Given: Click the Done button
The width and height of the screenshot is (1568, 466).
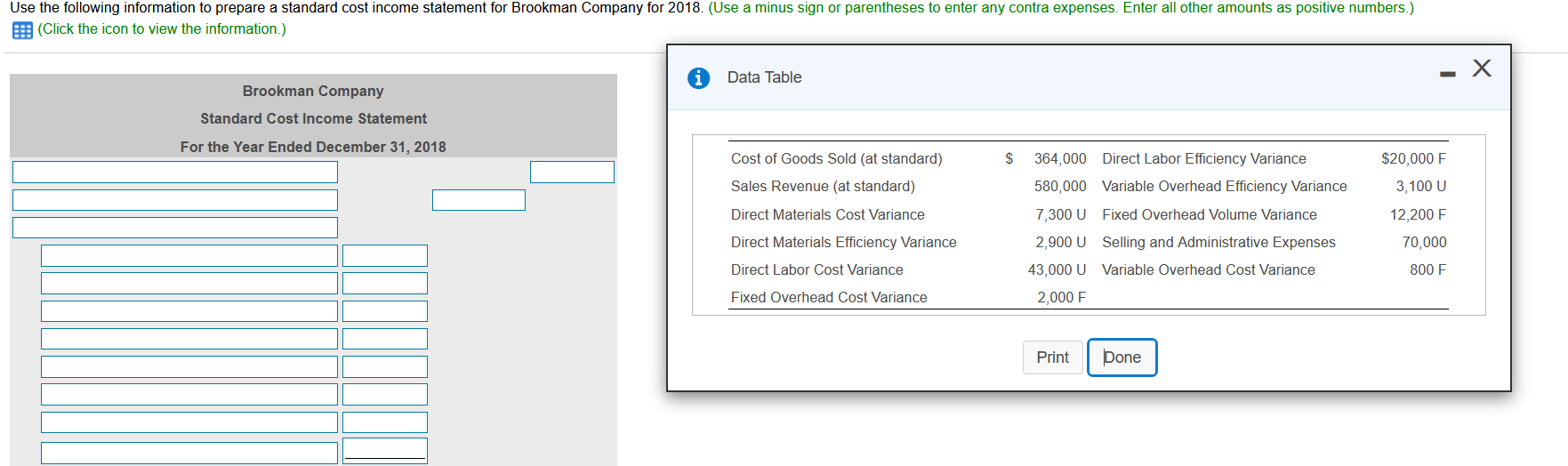Looking at the screenshot, I should [x=1122, y=358].
